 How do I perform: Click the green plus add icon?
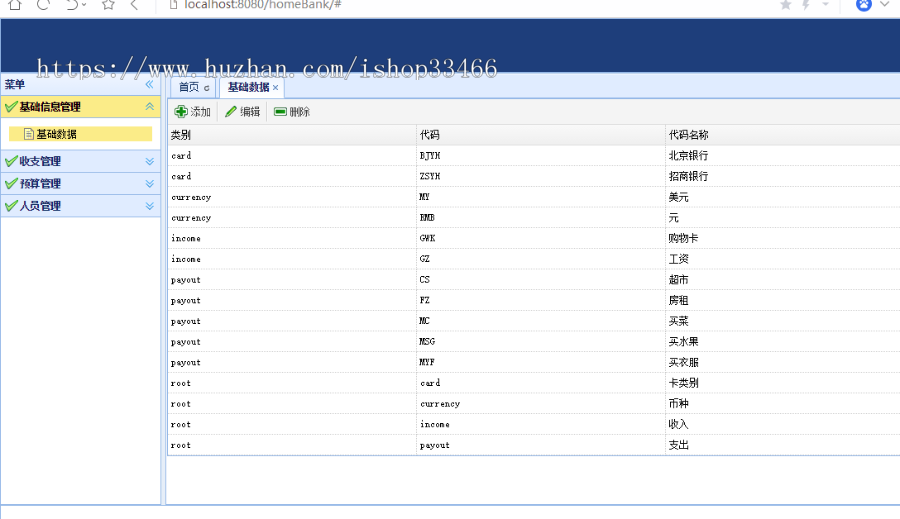point(181,111)
